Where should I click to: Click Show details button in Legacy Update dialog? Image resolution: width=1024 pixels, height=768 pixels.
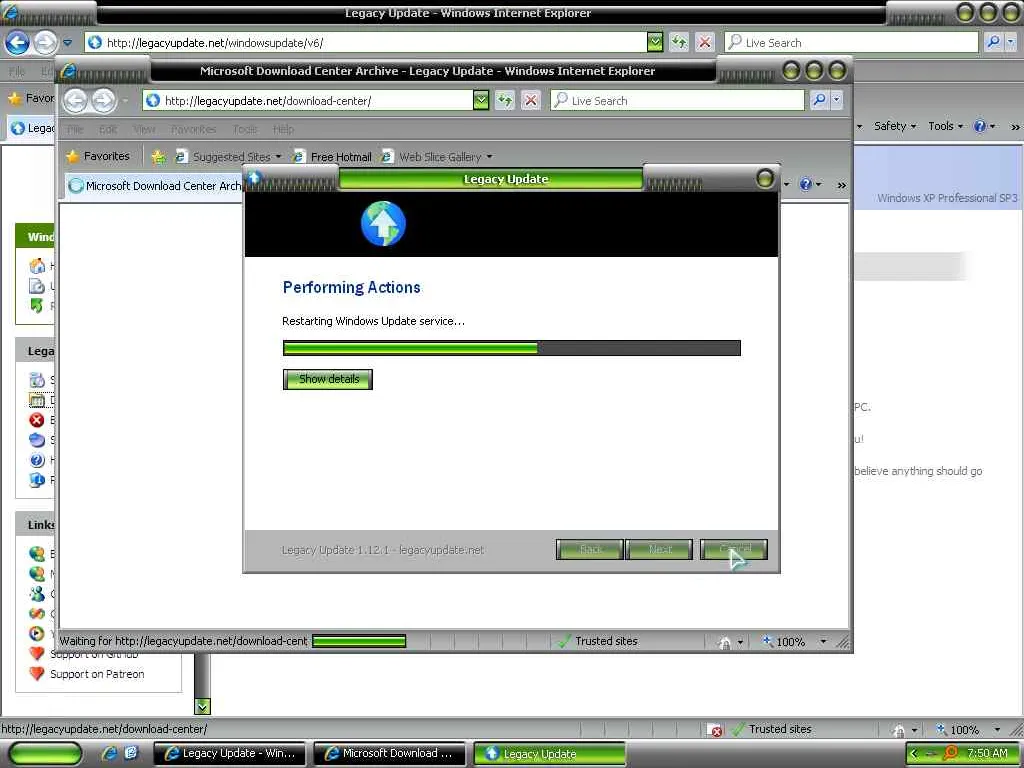(x=328, y=379)
